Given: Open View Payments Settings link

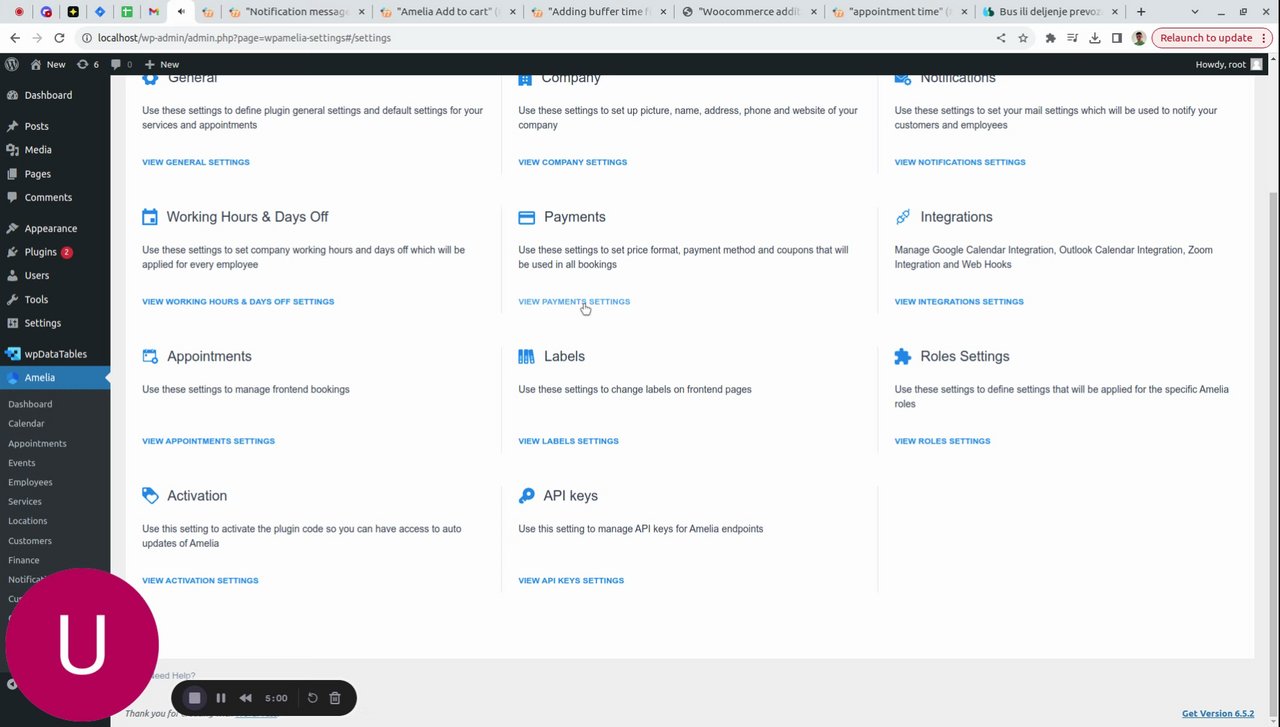Looking at the screenshot, I should coord(574,301).
